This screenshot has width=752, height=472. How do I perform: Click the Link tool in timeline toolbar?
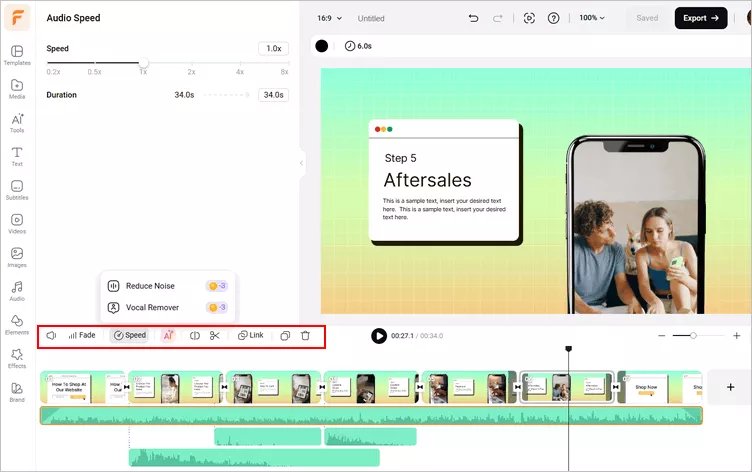click(251, 335)
